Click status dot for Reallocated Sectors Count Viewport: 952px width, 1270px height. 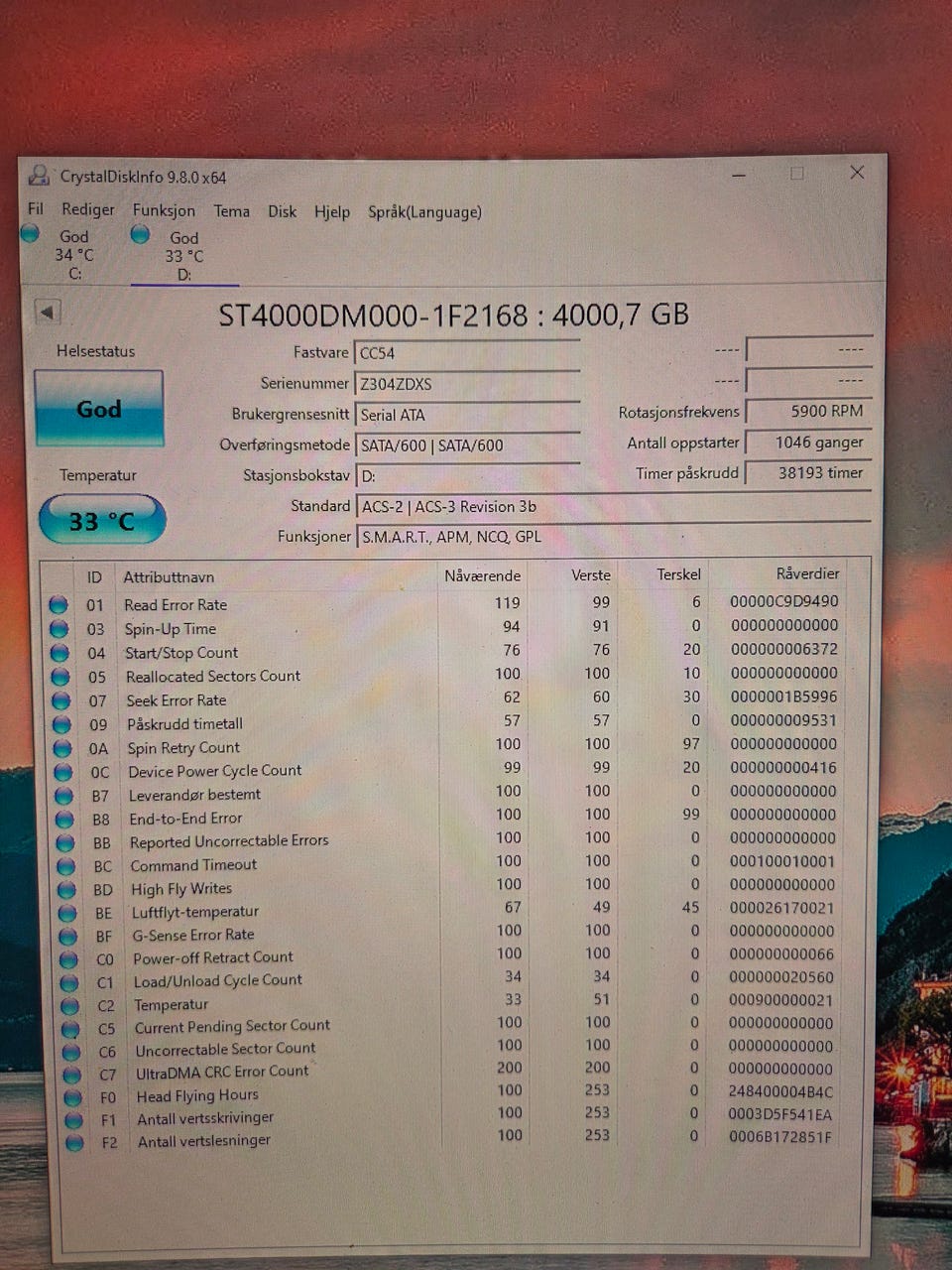pyautogui.click(x=60, y=677)
